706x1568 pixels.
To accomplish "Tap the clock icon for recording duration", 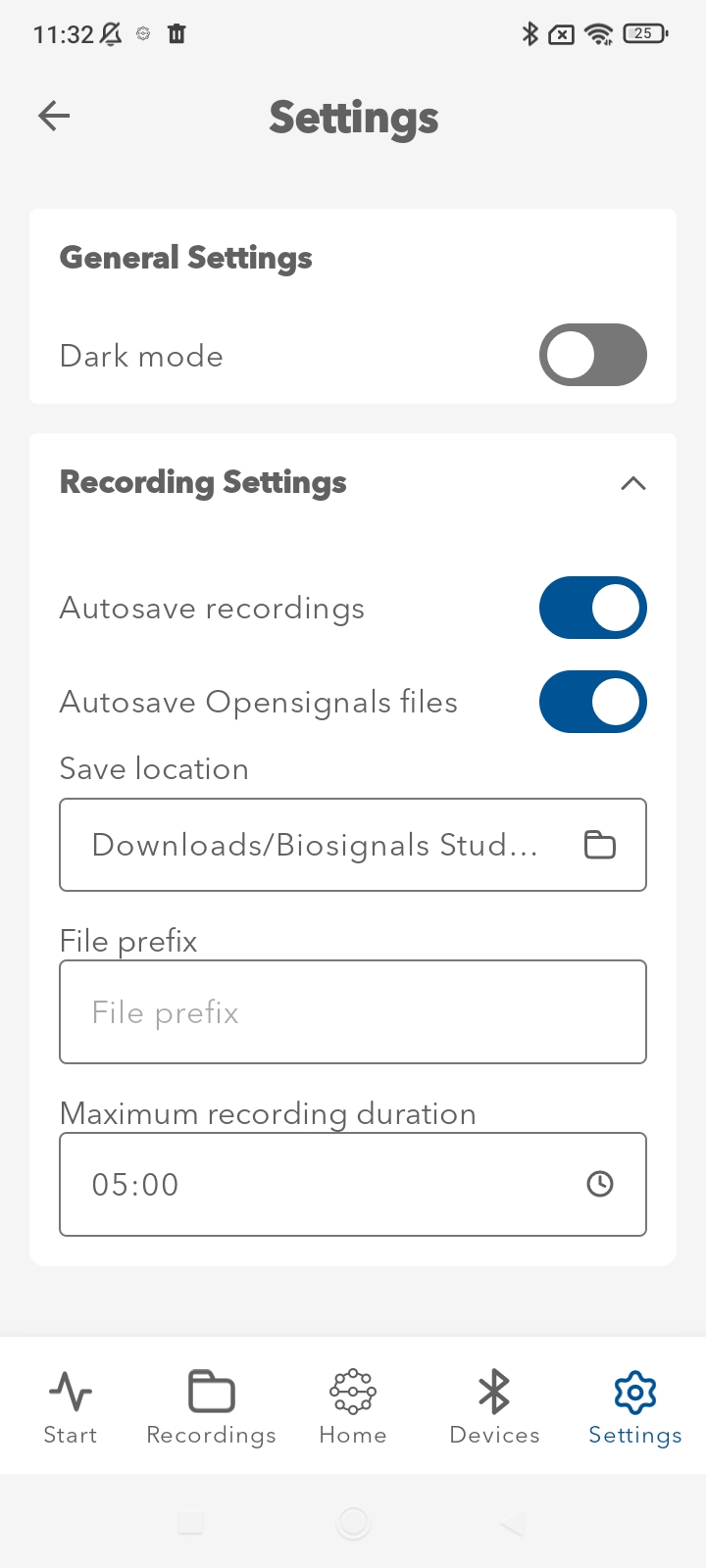I will tap(600, 1183).
